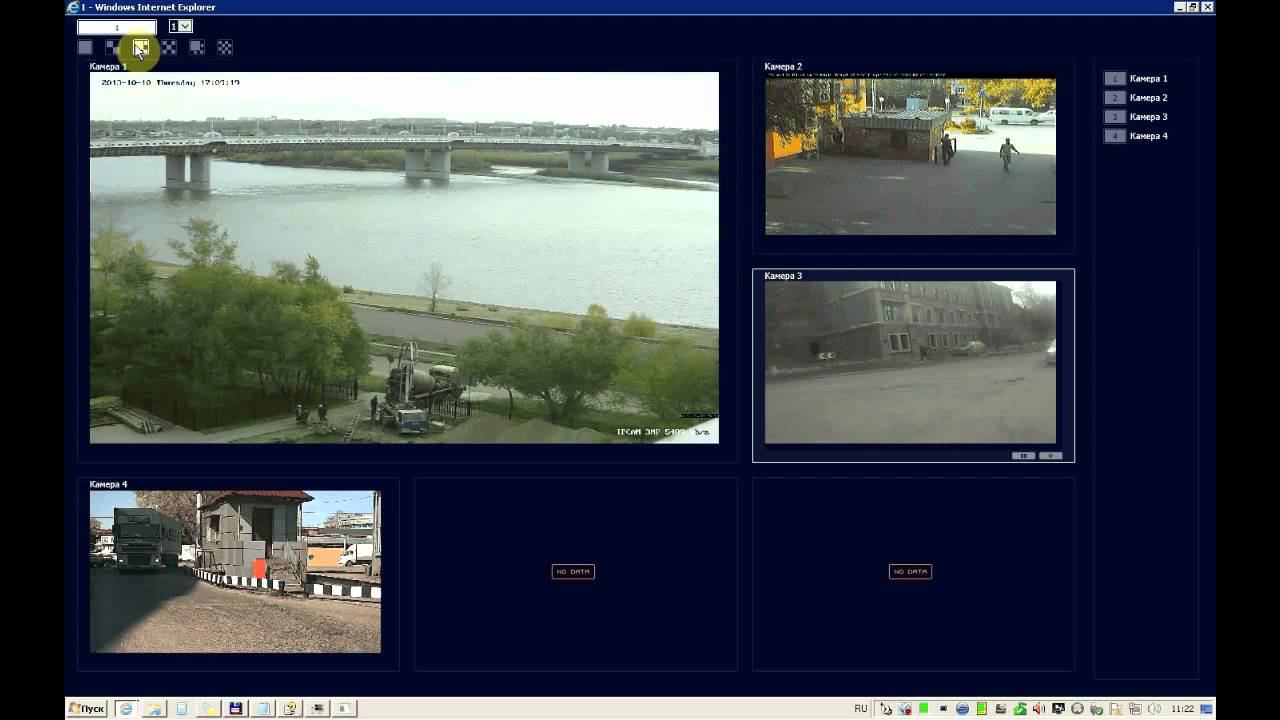The image size is (1280, 720).
Task: Choose Камера 4 from the camera list
Action: [1147, 136]
